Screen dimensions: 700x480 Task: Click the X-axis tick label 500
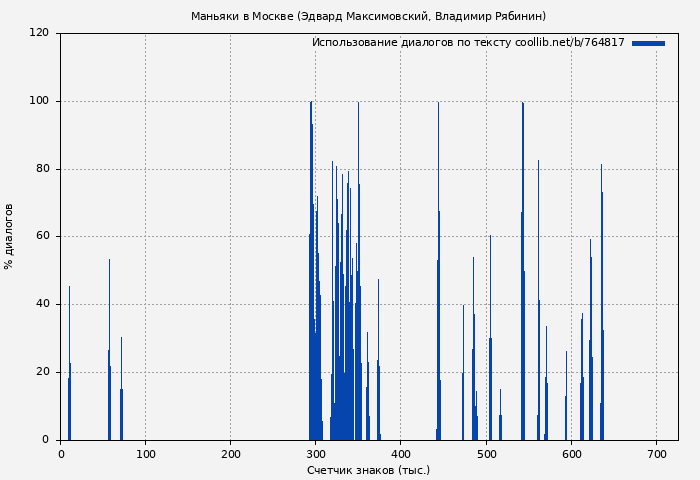[x=486, y=454]
